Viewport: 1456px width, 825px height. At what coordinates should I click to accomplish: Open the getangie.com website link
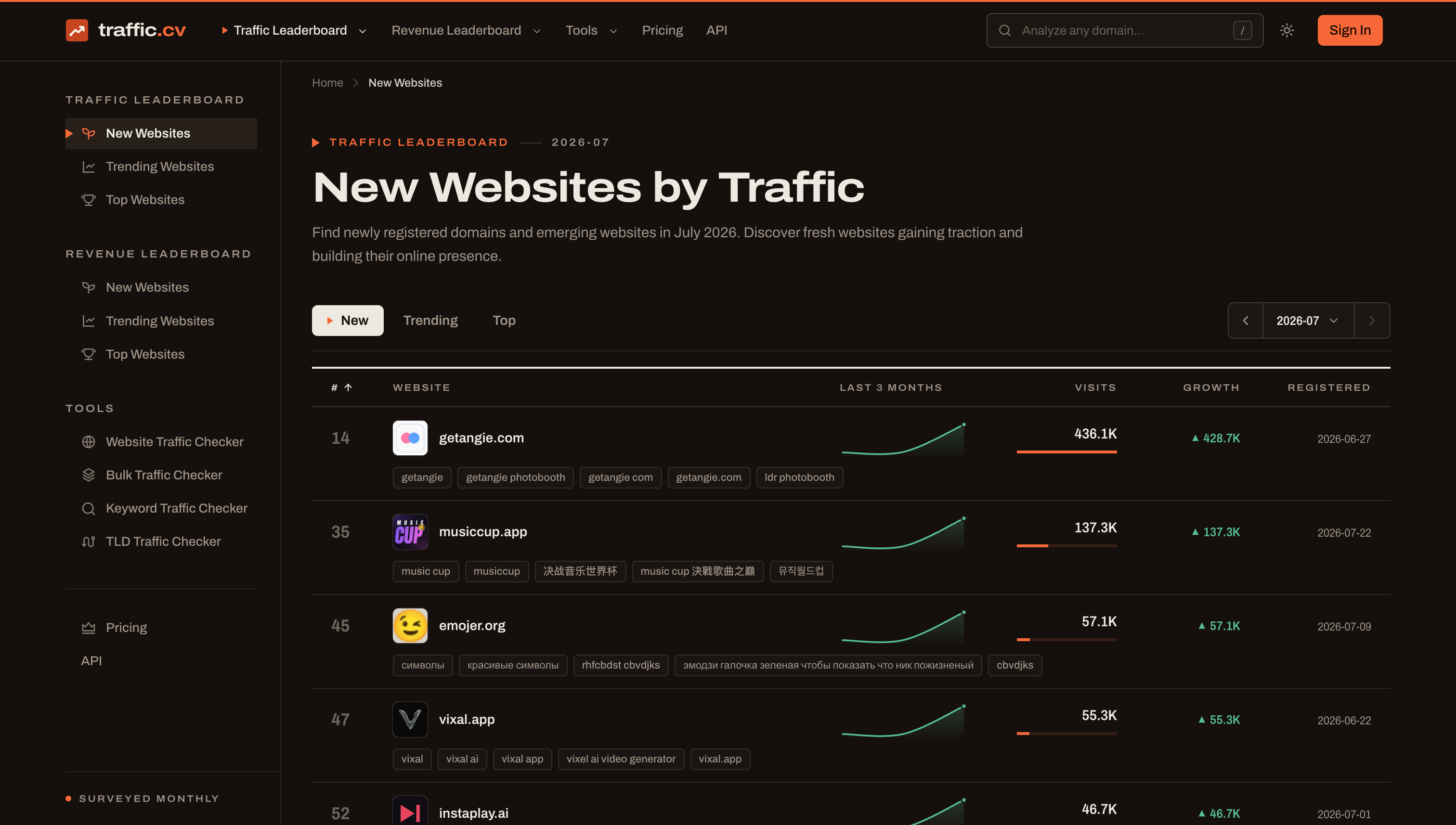pos(481,438)
